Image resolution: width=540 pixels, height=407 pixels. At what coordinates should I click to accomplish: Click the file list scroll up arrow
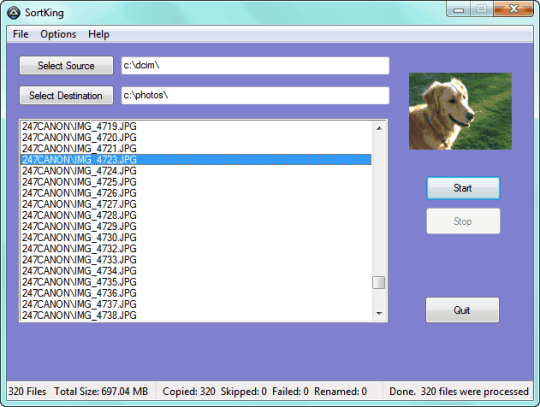[x=379, y=128]
